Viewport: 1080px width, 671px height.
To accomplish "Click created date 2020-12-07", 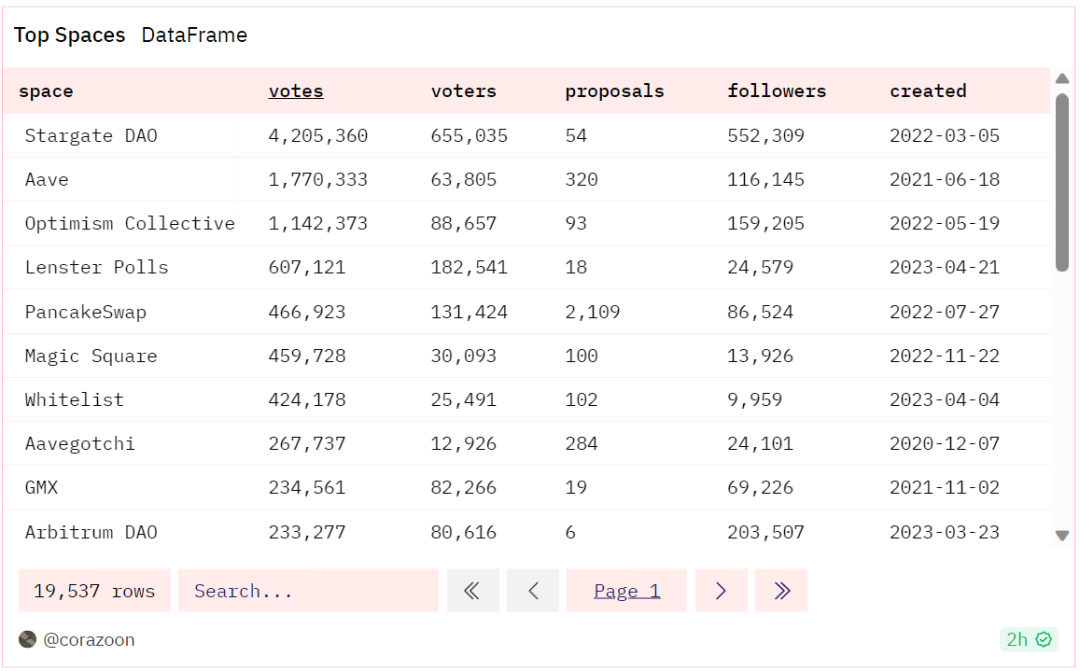I will pos(944,444).
